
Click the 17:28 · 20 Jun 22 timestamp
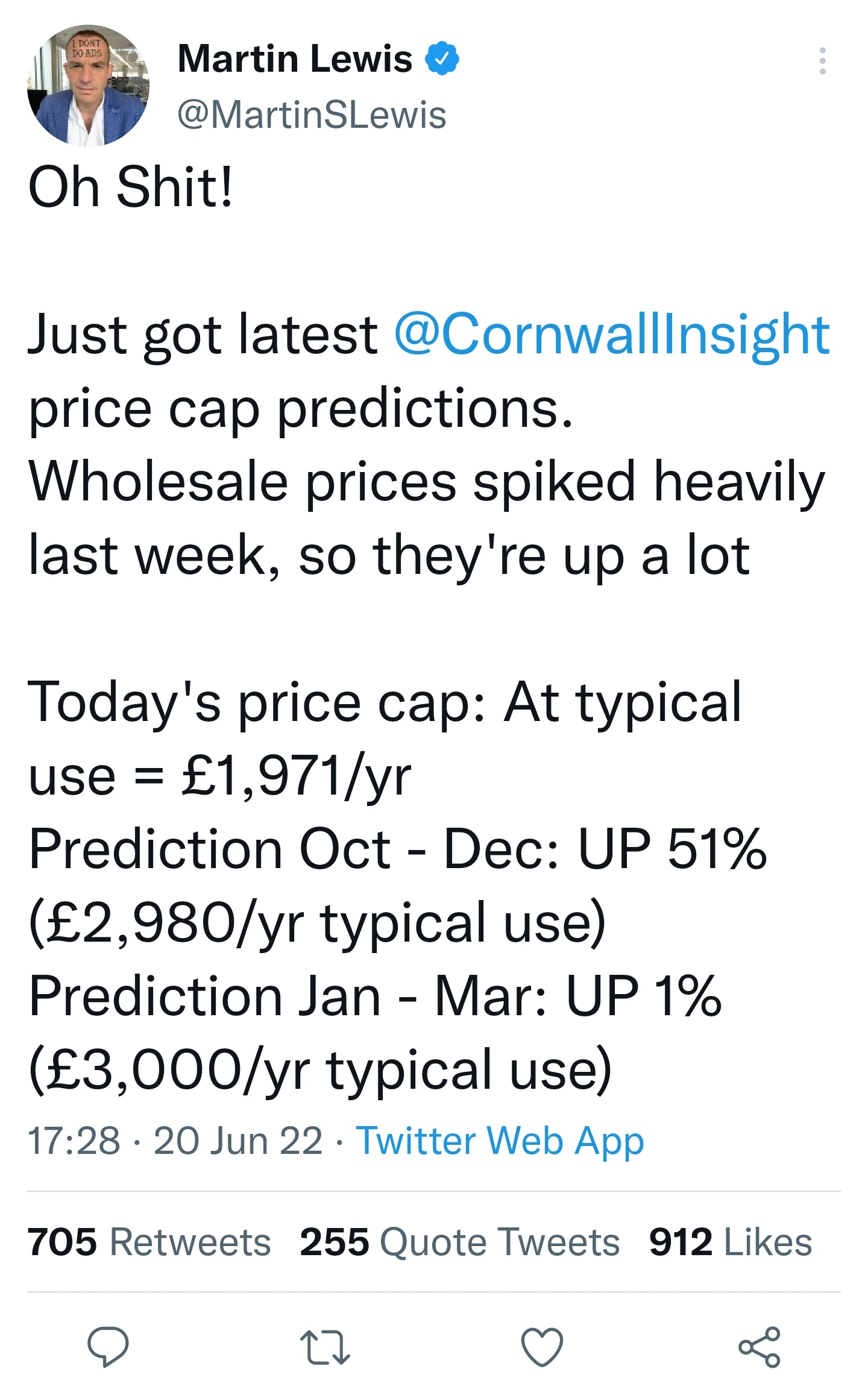coord(175,1141)
